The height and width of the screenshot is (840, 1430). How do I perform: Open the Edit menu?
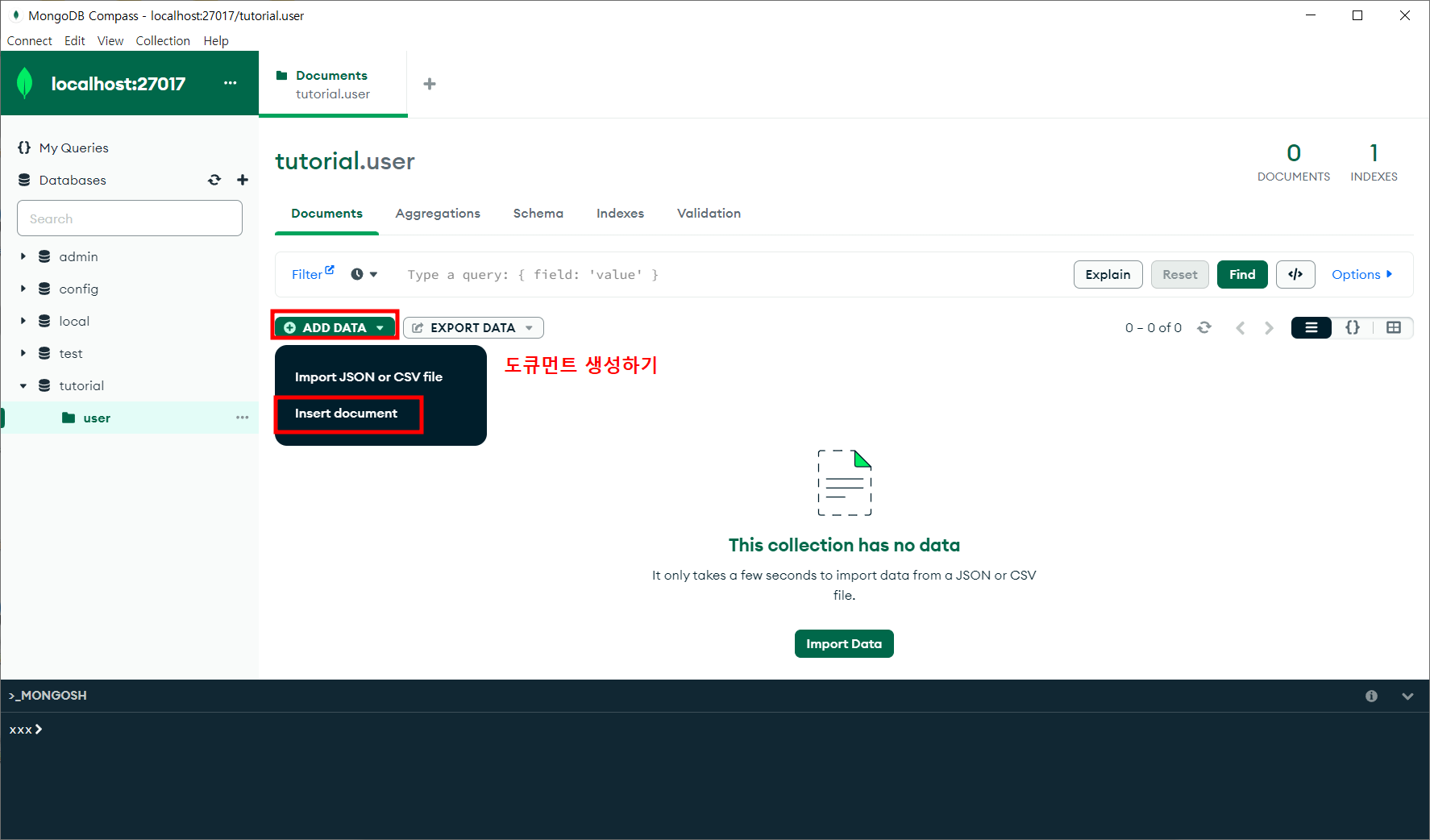pyautogui.click(x=74, y=40)
